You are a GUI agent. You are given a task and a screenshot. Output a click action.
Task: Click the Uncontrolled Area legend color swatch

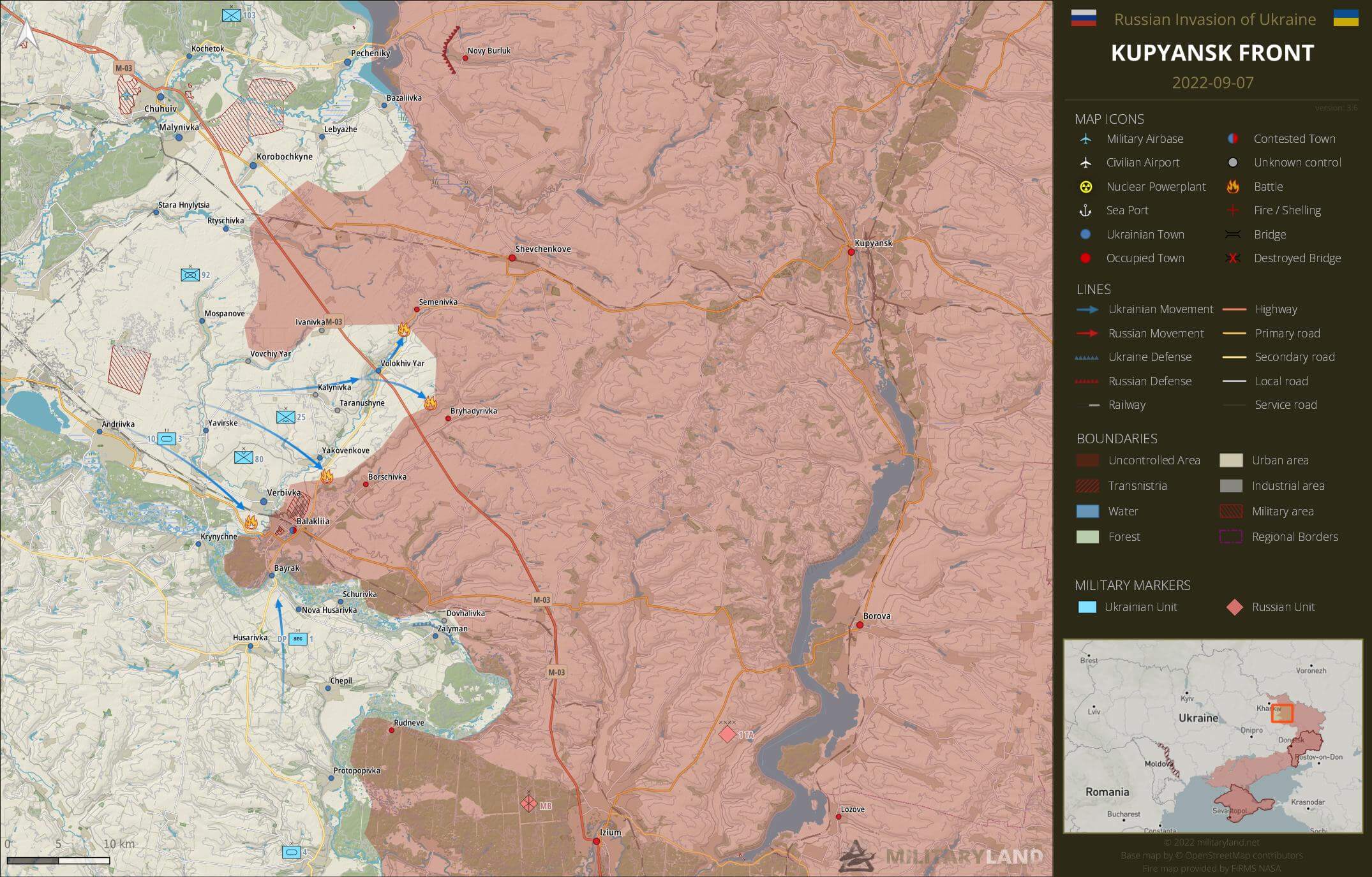[1087, 461]
